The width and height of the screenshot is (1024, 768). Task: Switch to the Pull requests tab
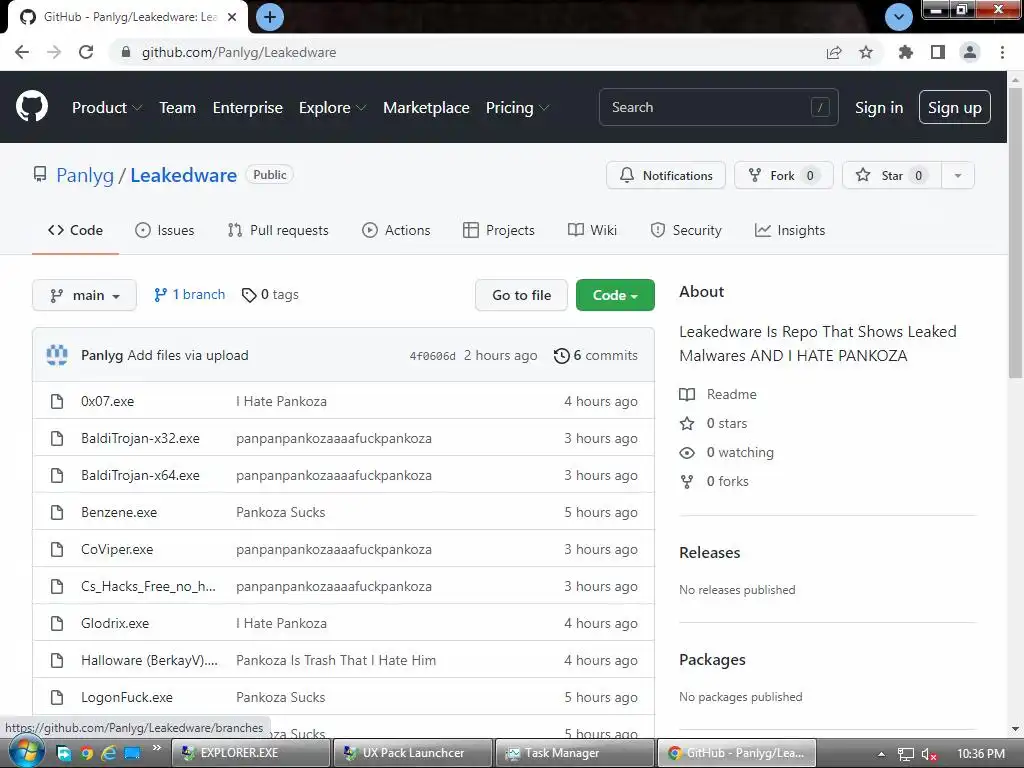pyautogui.click(x=278, y=230)
